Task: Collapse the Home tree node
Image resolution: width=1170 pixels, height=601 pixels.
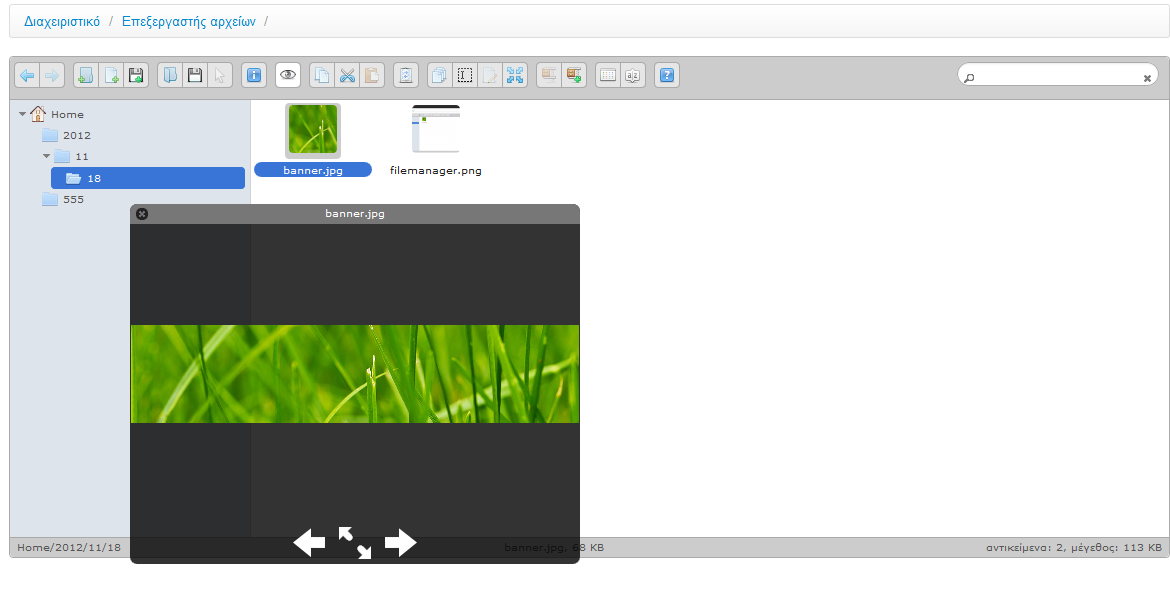Action: click(x=25, y=114)
